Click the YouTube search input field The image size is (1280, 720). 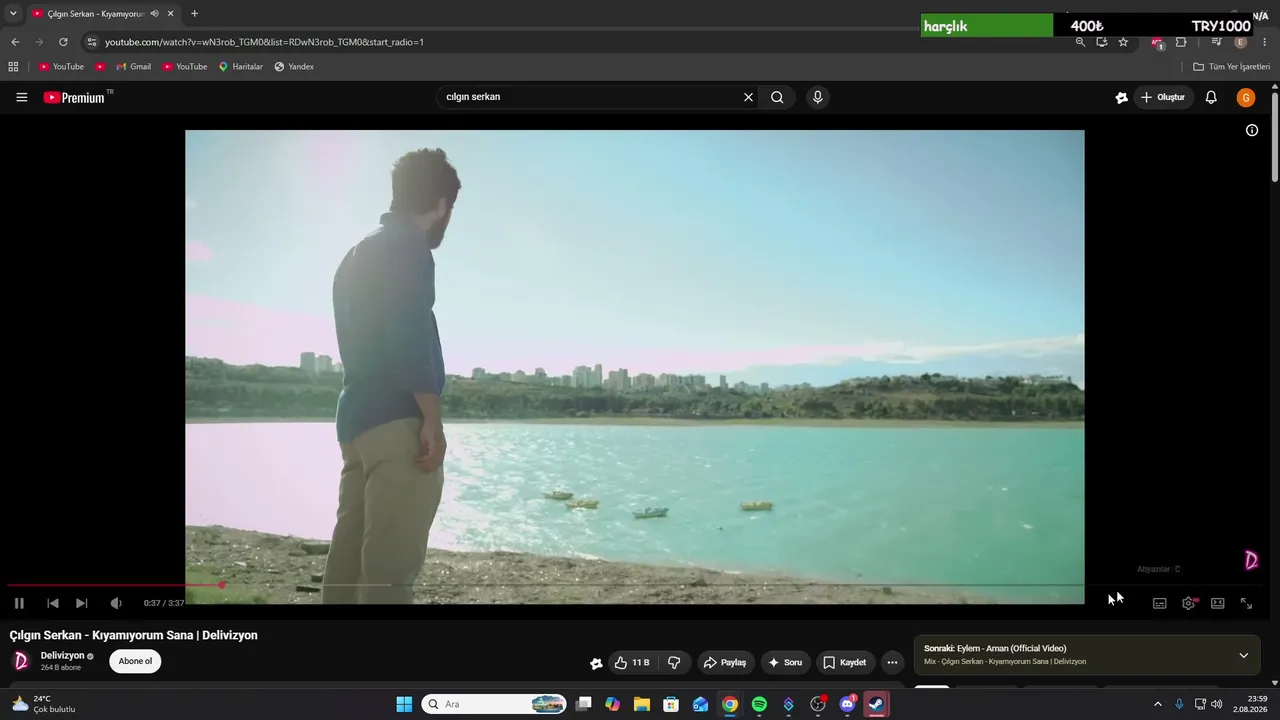click(590, 97)
